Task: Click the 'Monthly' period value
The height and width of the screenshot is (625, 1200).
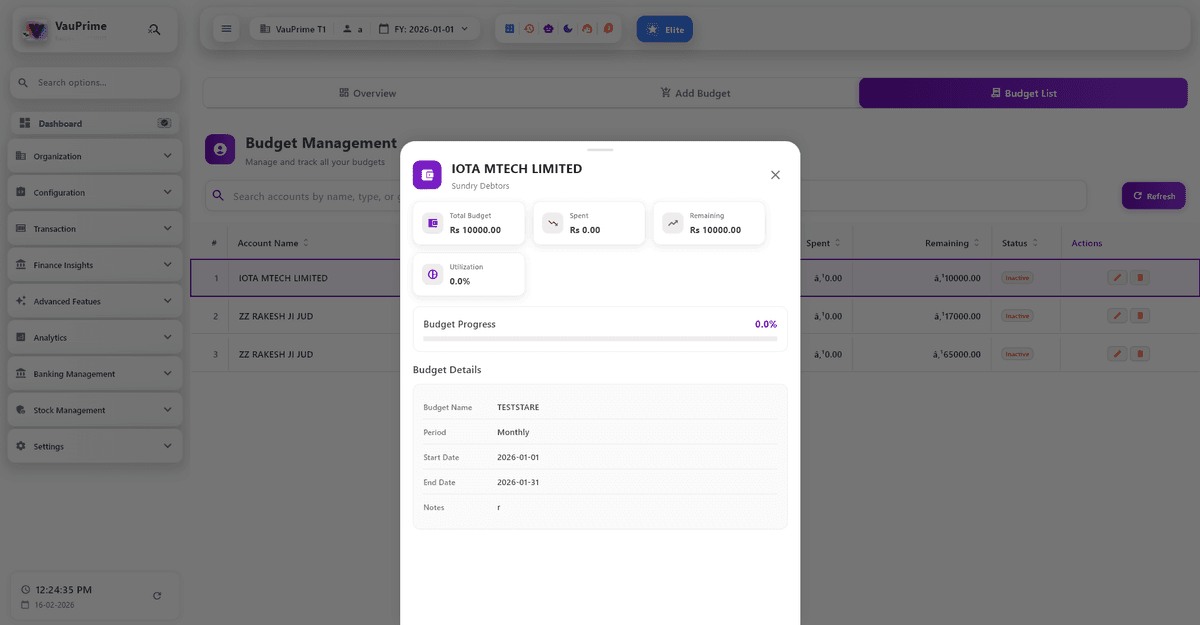Action: pos(513,432)
